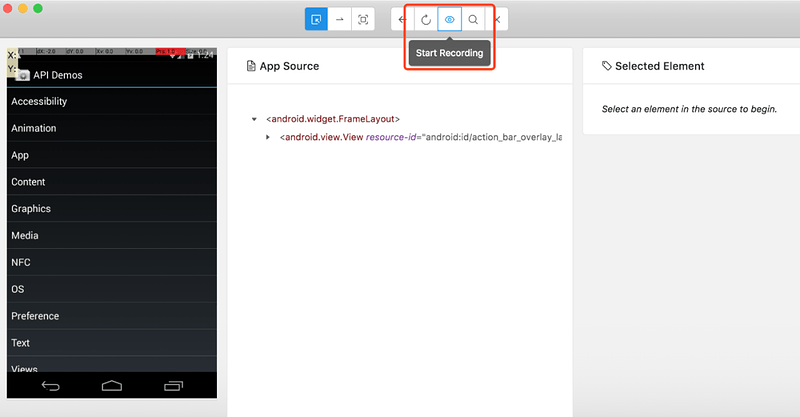800x417 pixels.
Task: Choose the Swipe By Coordinates arrow tool
Action: (340, 19)
